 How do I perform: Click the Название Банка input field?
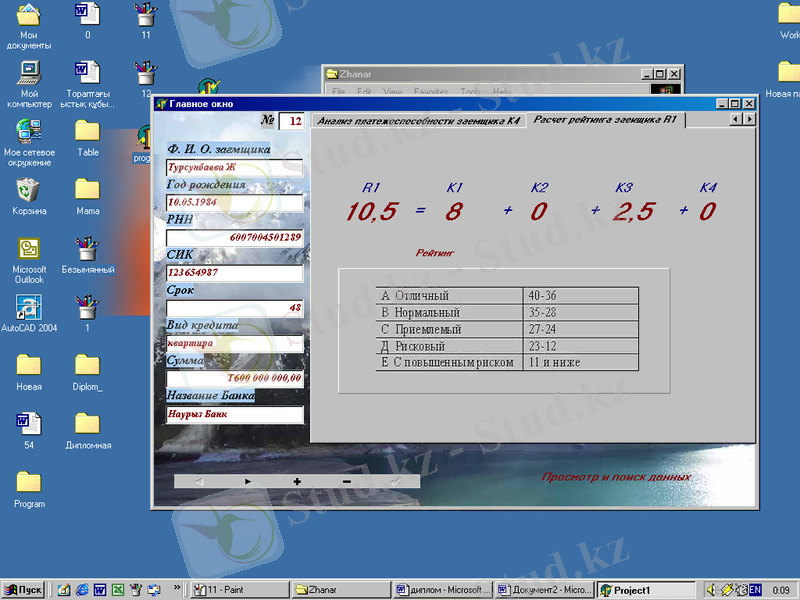click(x=234, y=414)
